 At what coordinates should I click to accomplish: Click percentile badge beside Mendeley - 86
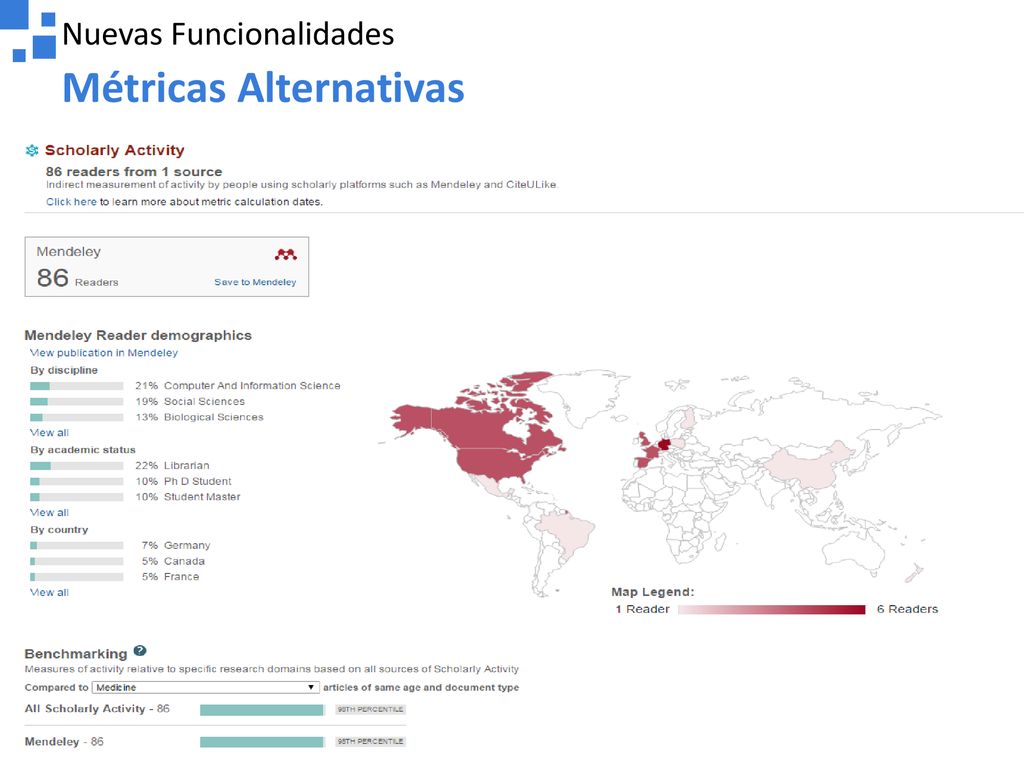point(370,741)
